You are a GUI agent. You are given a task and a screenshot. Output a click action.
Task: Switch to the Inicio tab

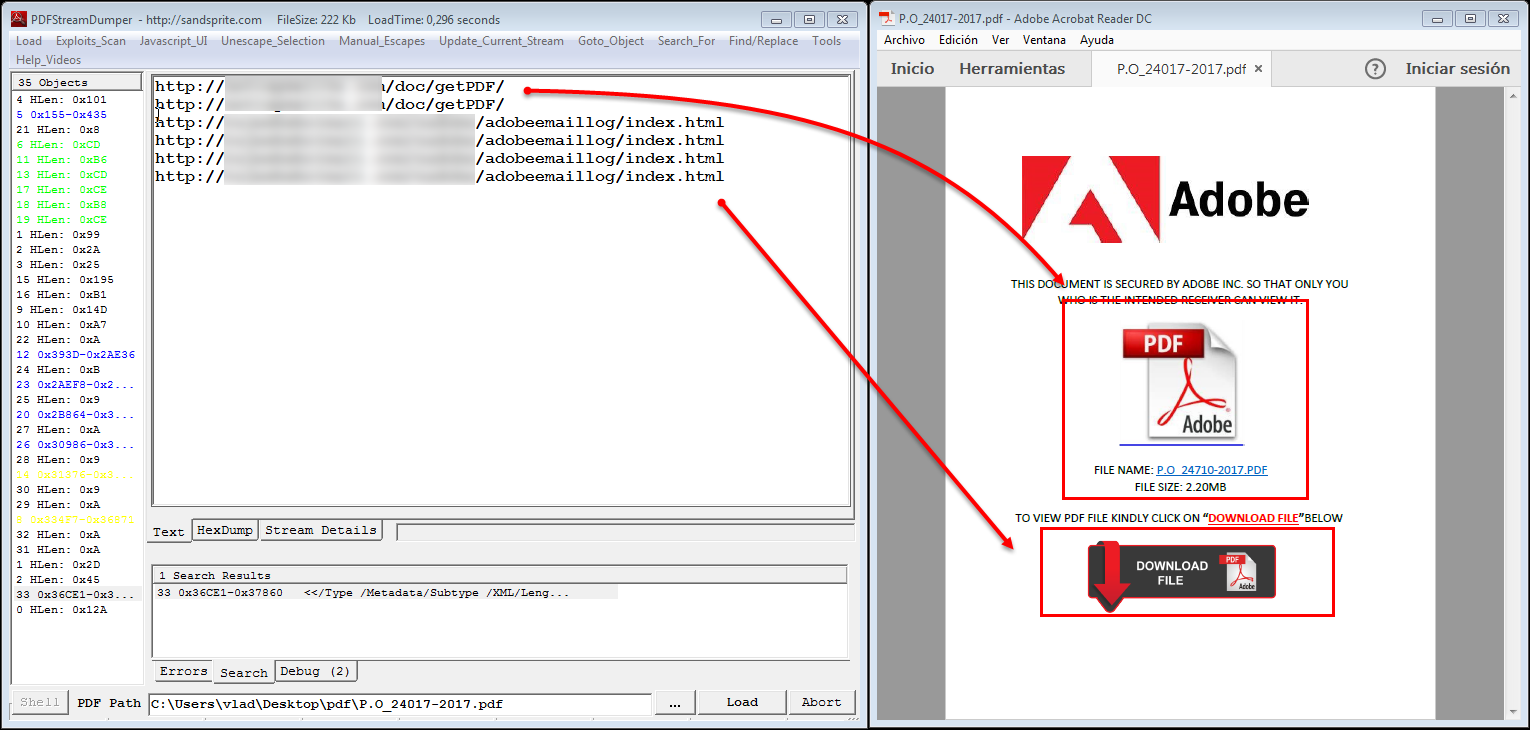point(913,69)
